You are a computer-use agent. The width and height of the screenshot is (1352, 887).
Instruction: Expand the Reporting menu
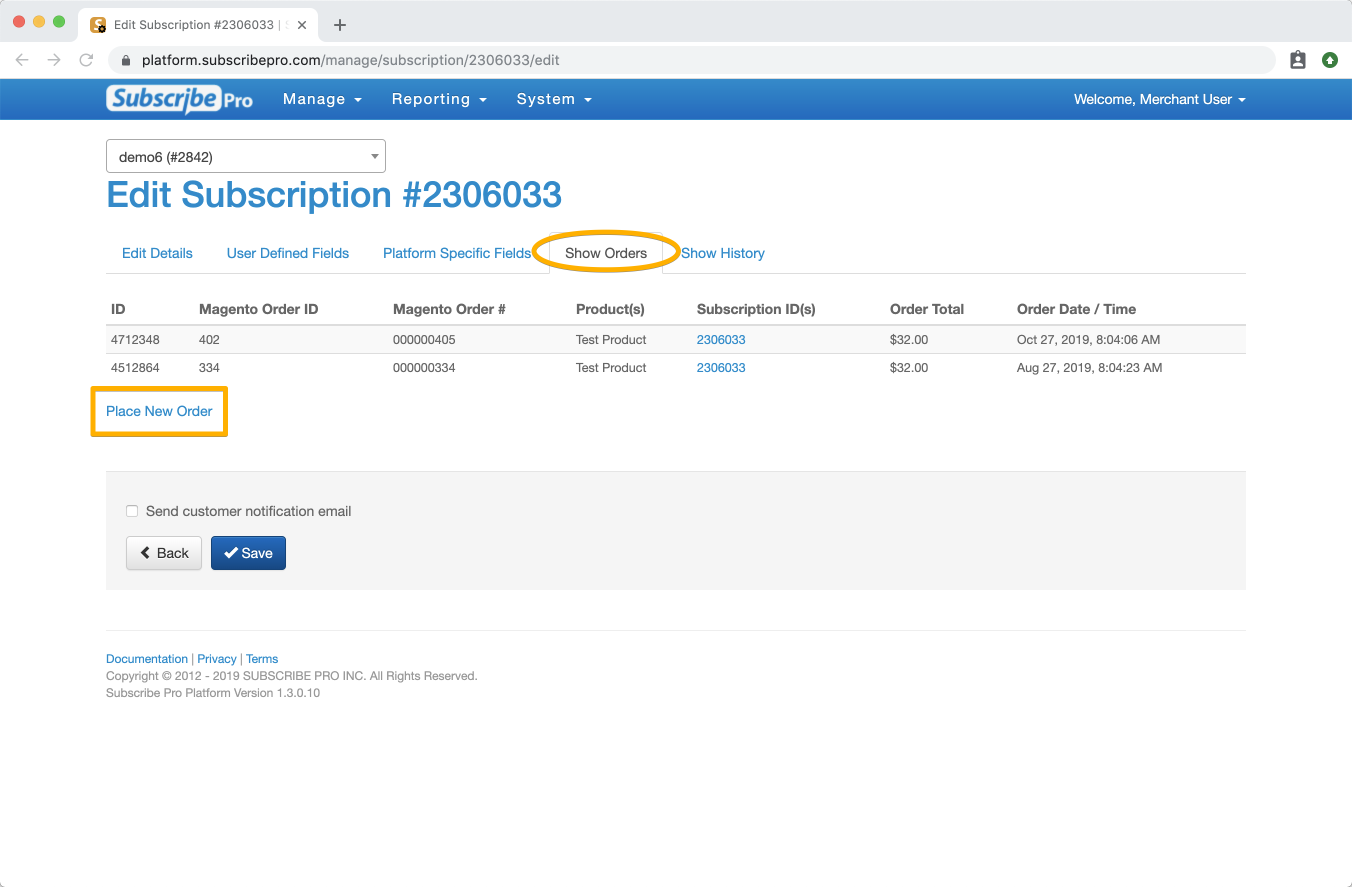coord(439,99)
